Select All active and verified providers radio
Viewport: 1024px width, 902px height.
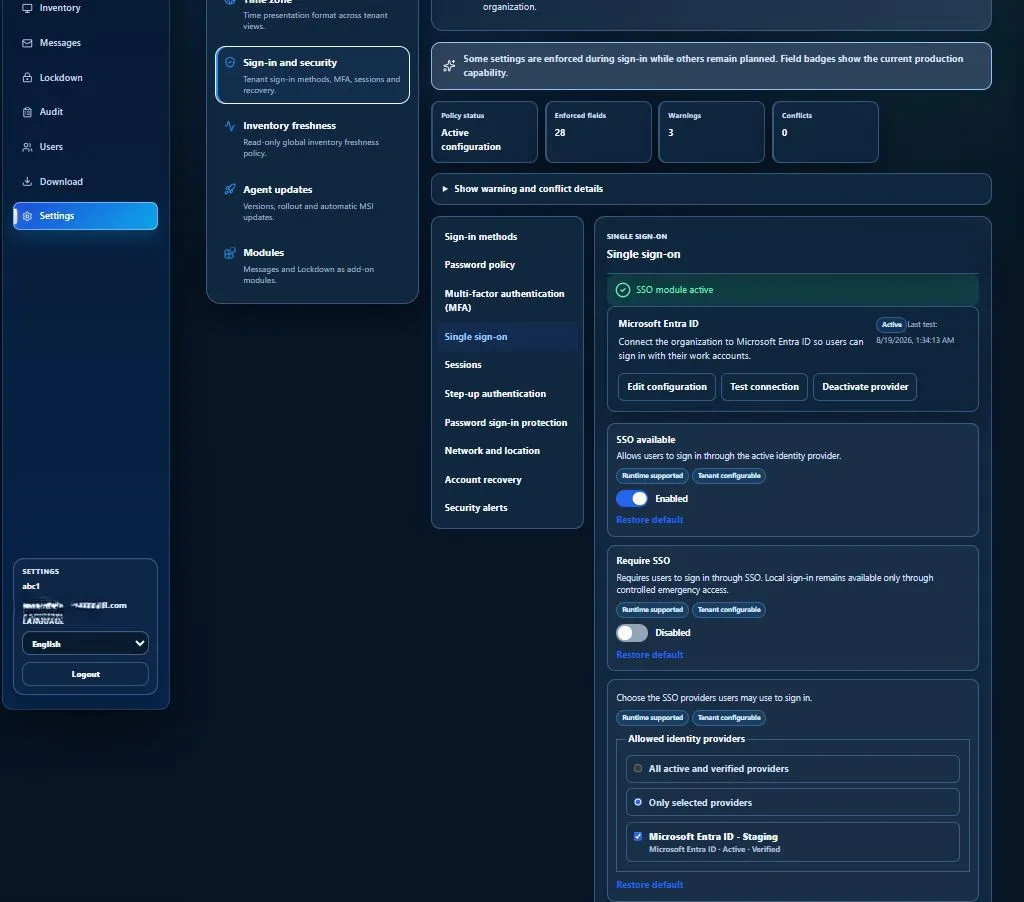pos(638,769)
